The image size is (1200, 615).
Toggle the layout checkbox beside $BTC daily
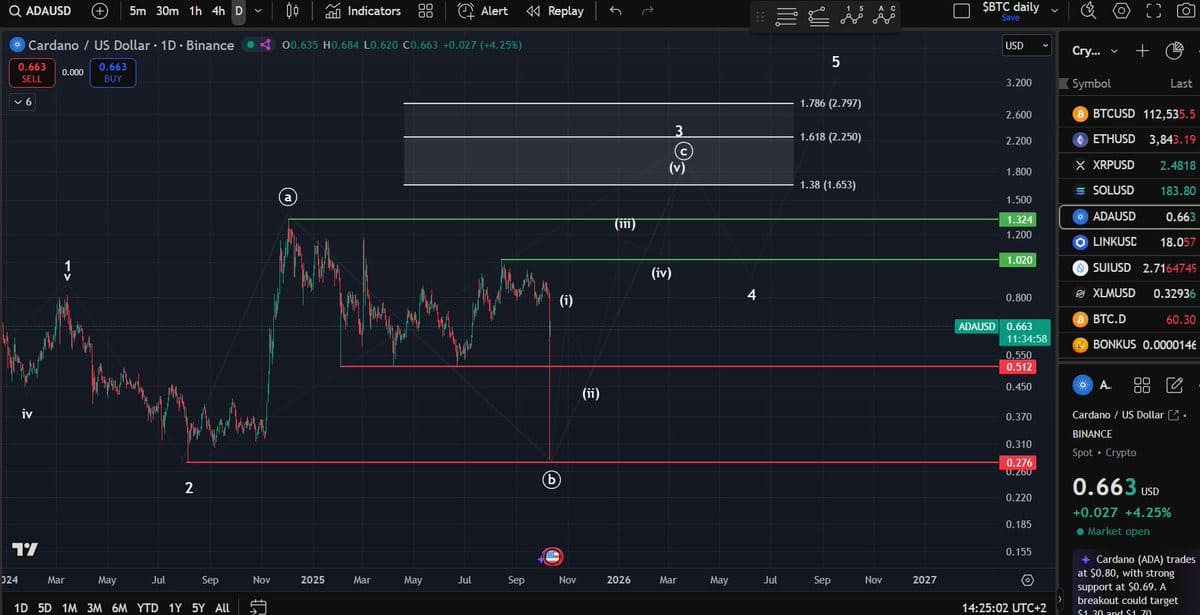[962, 11]
